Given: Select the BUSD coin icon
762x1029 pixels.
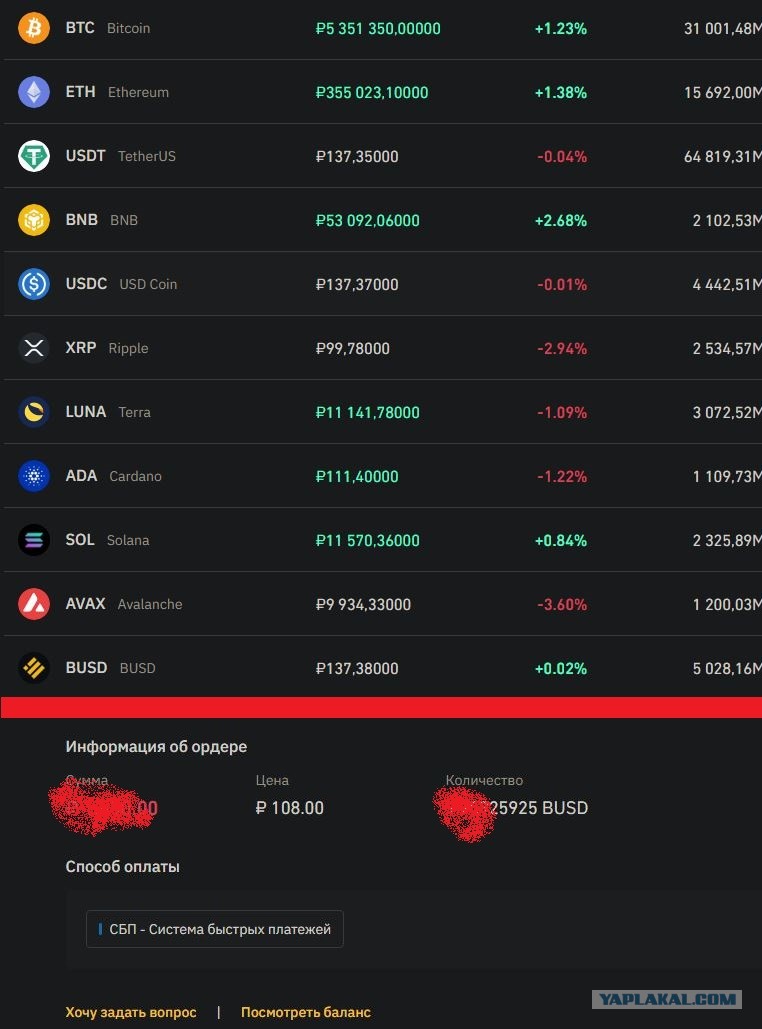Looking at the screenshot, I should click(33, 667).
